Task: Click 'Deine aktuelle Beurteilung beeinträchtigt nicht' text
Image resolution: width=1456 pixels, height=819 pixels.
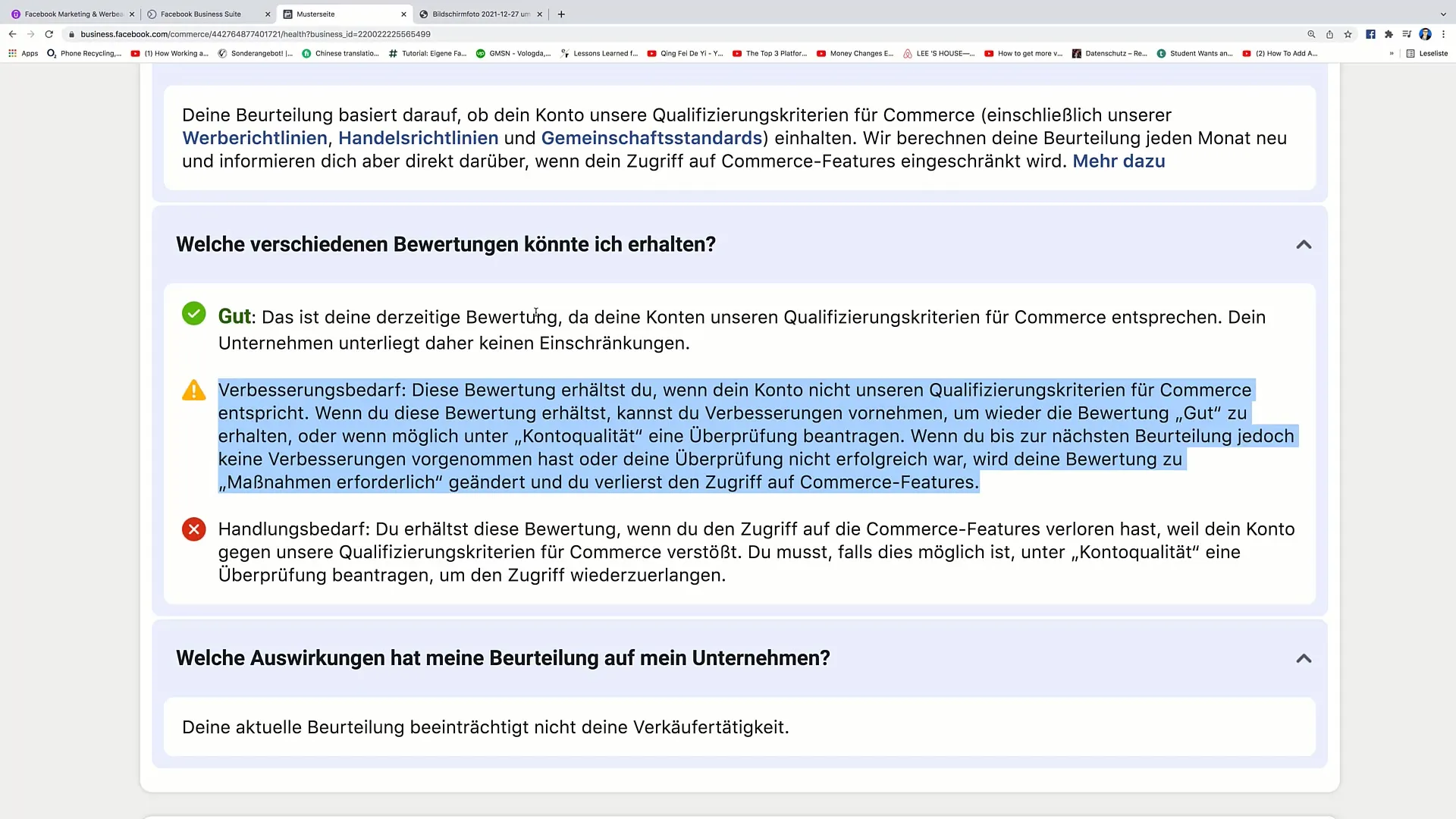Action: click(x=485, y=727)
